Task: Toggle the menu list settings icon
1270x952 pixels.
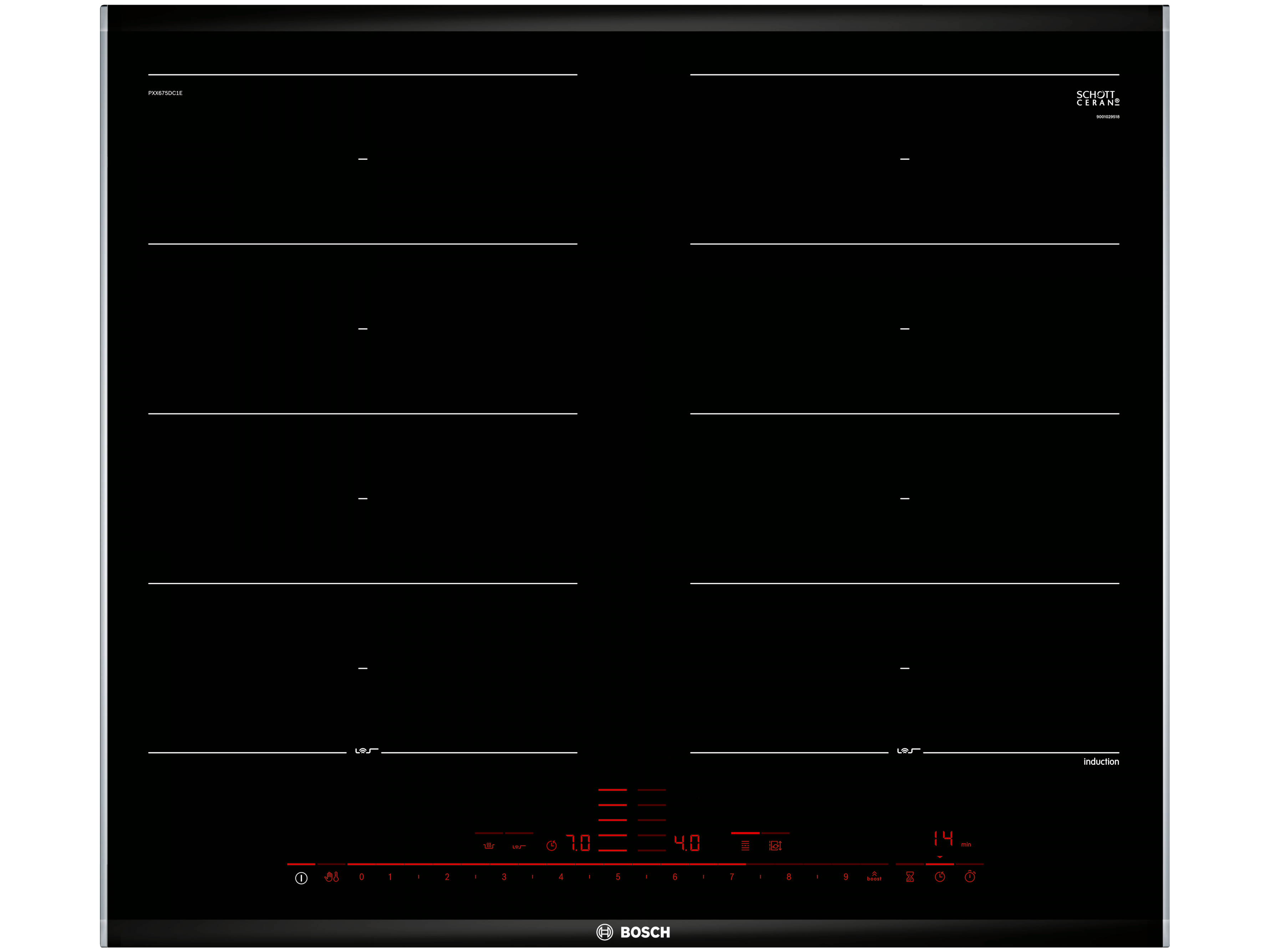Action: [745, 845]
